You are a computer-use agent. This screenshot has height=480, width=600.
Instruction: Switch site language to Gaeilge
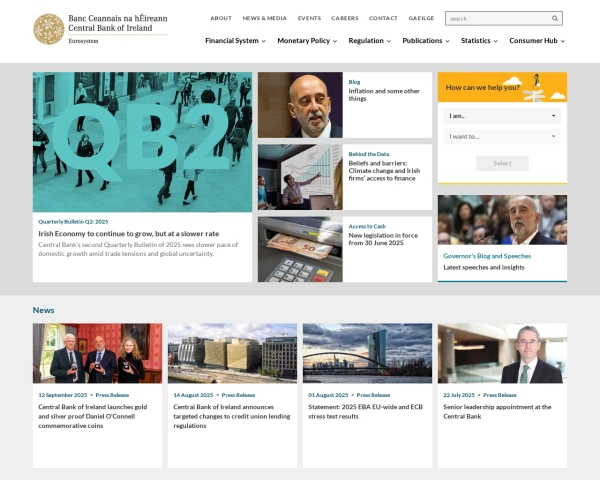421,18
